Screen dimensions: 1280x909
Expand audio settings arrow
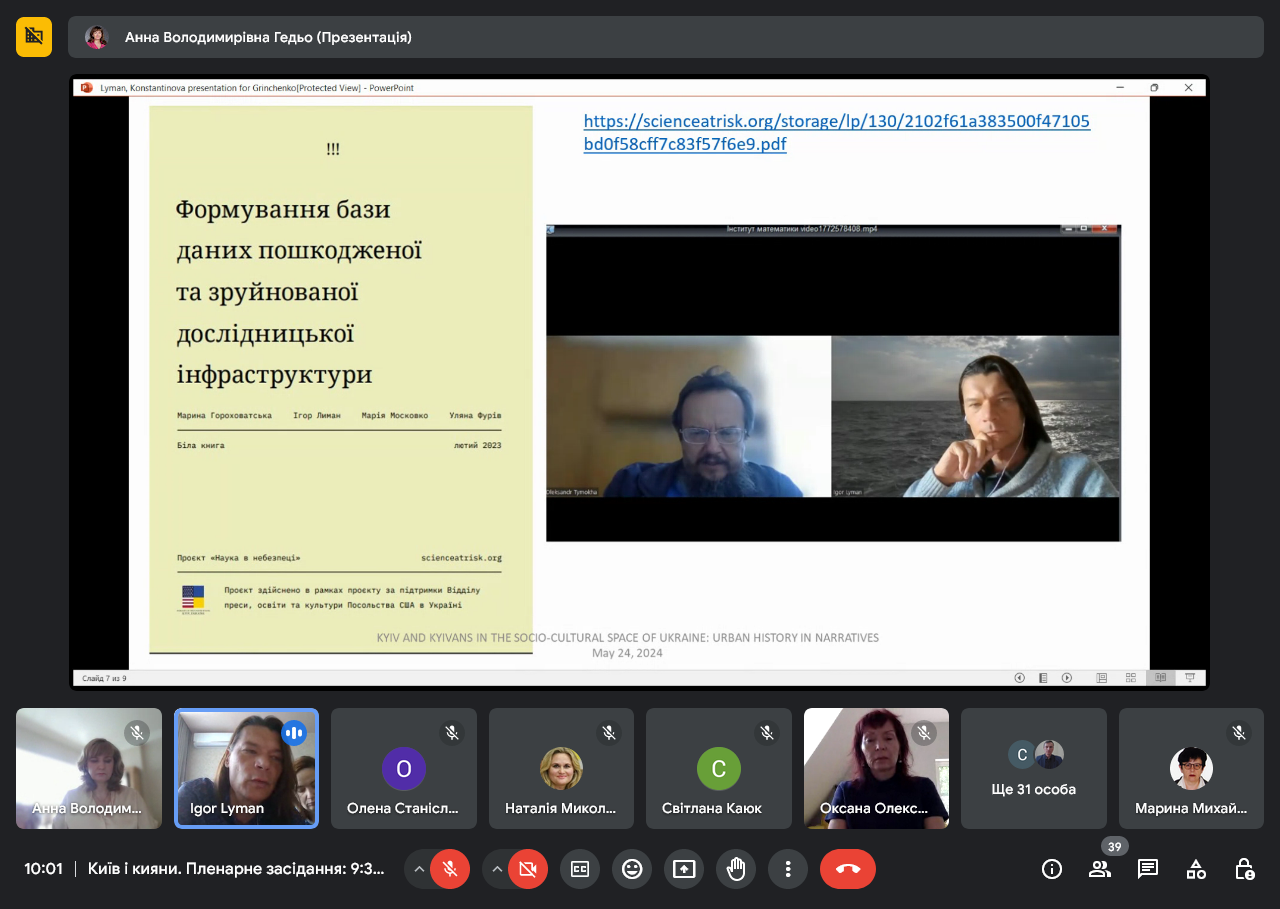(419, 869)
